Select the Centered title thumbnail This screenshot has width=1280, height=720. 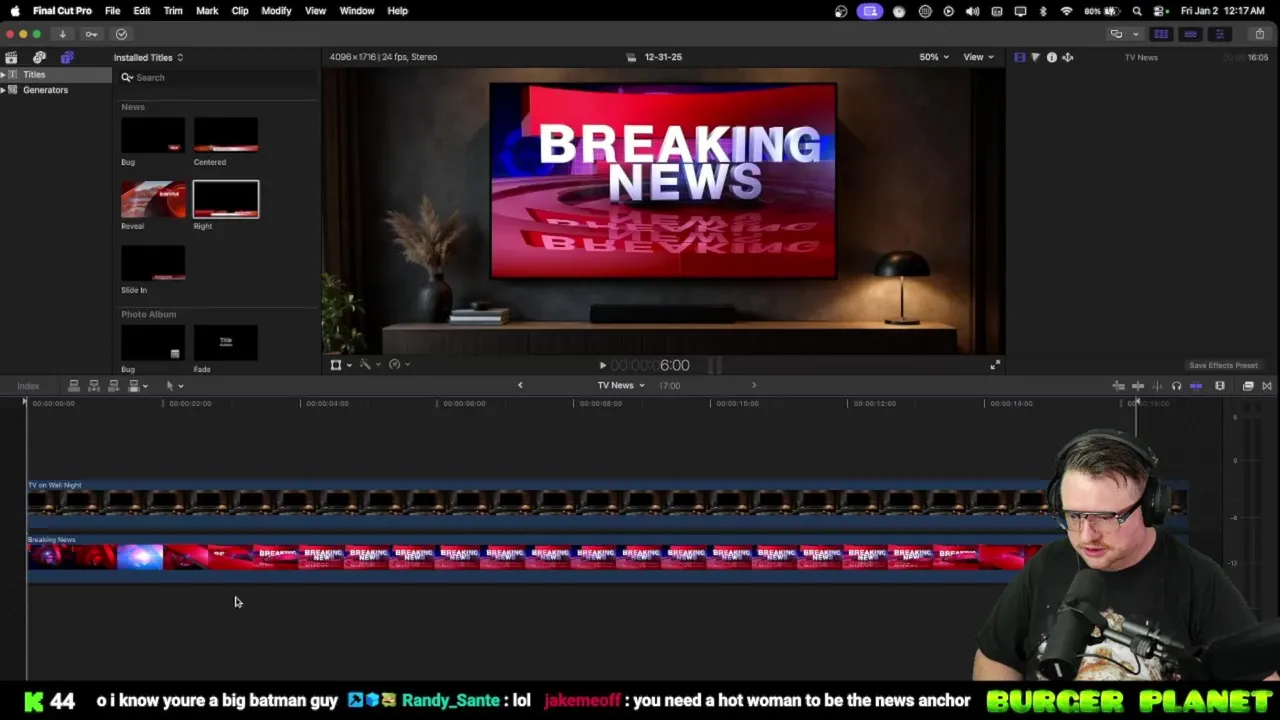[225, 135]
